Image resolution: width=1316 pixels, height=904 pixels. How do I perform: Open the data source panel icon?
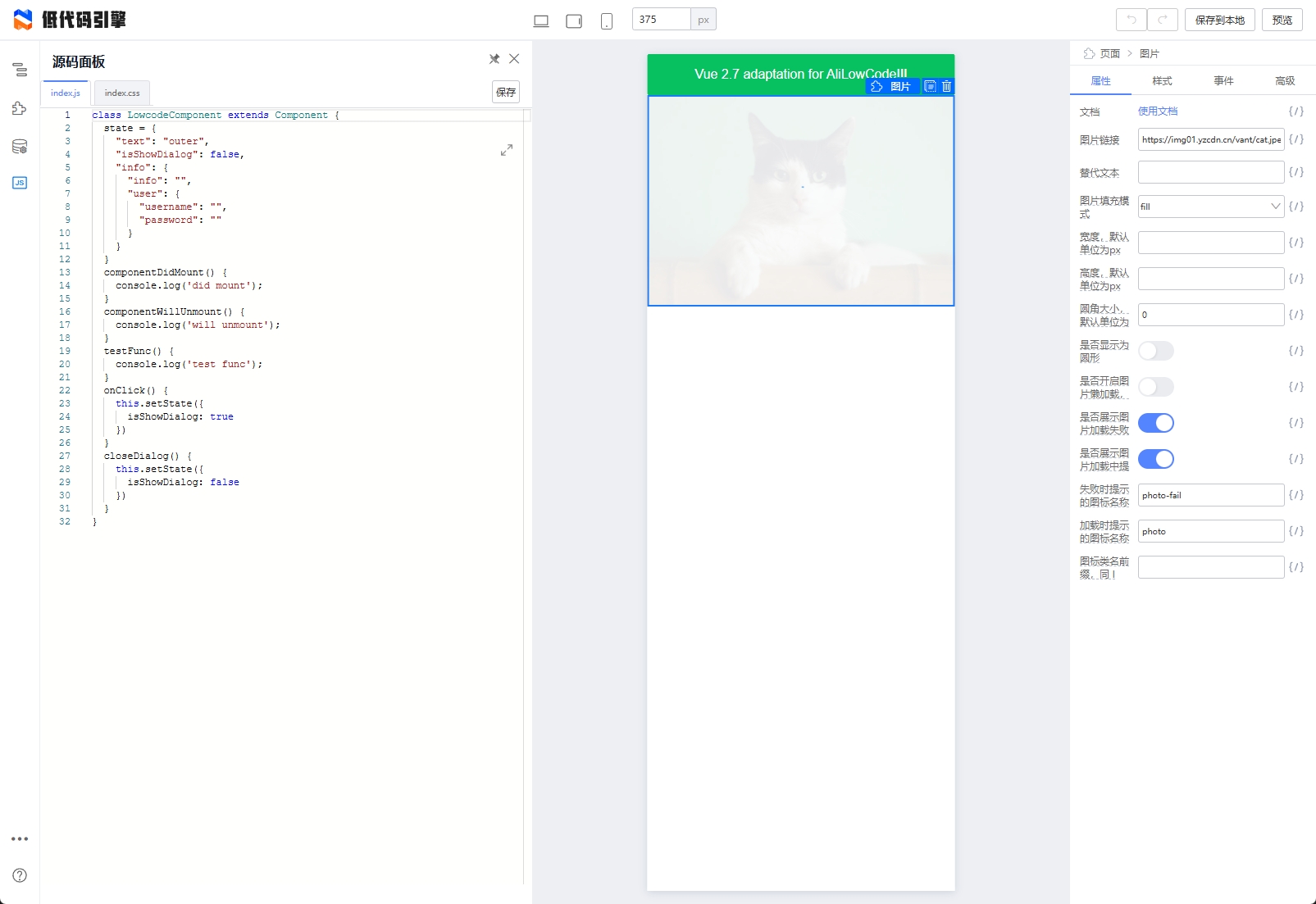coord(20,147)
